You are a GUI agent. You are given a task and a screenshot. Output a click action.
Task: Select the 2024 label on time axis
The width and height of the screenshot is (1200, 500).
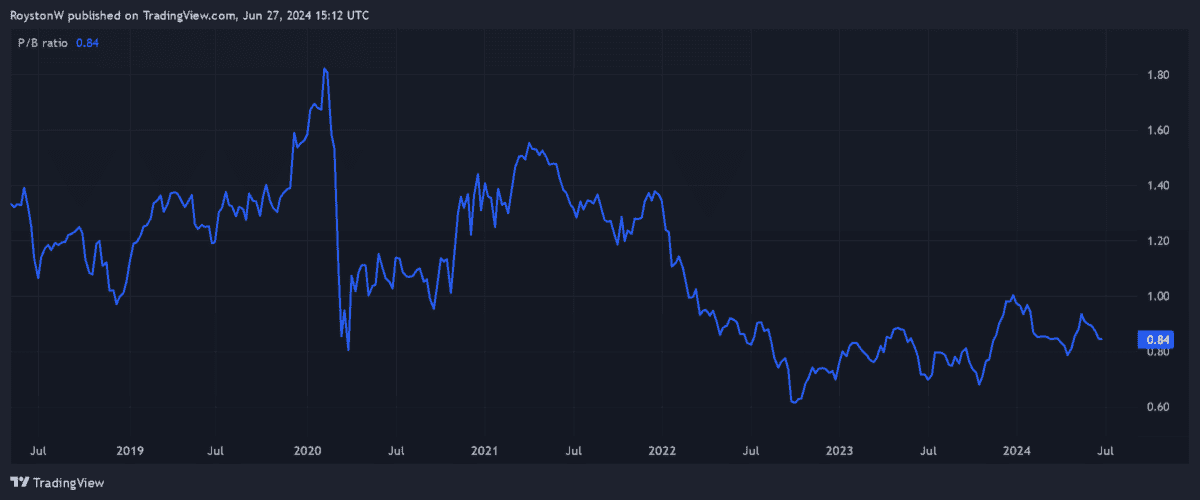(x=1018, y=452)
